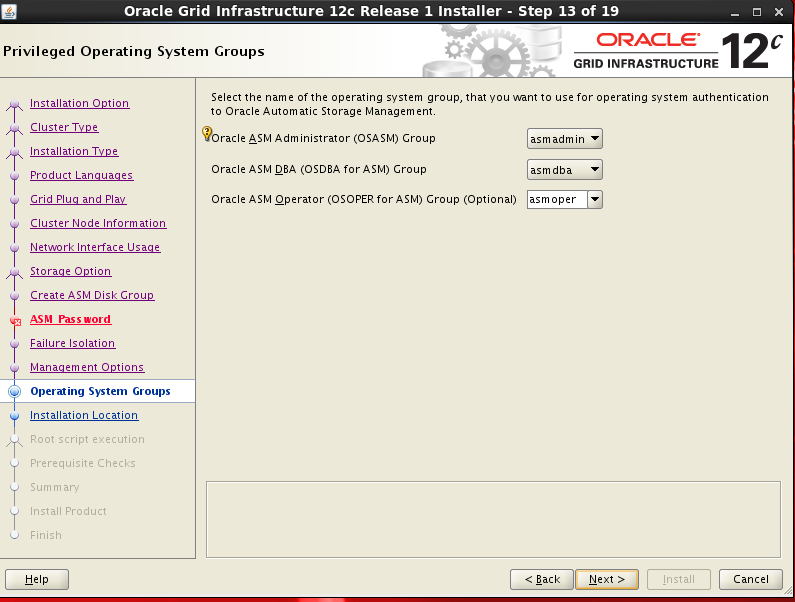Click the Oracle ASM Operator (OSOPER) Group label
Image resolution: width=795 pixels, height=602 pixels.
tap(364, 199)
